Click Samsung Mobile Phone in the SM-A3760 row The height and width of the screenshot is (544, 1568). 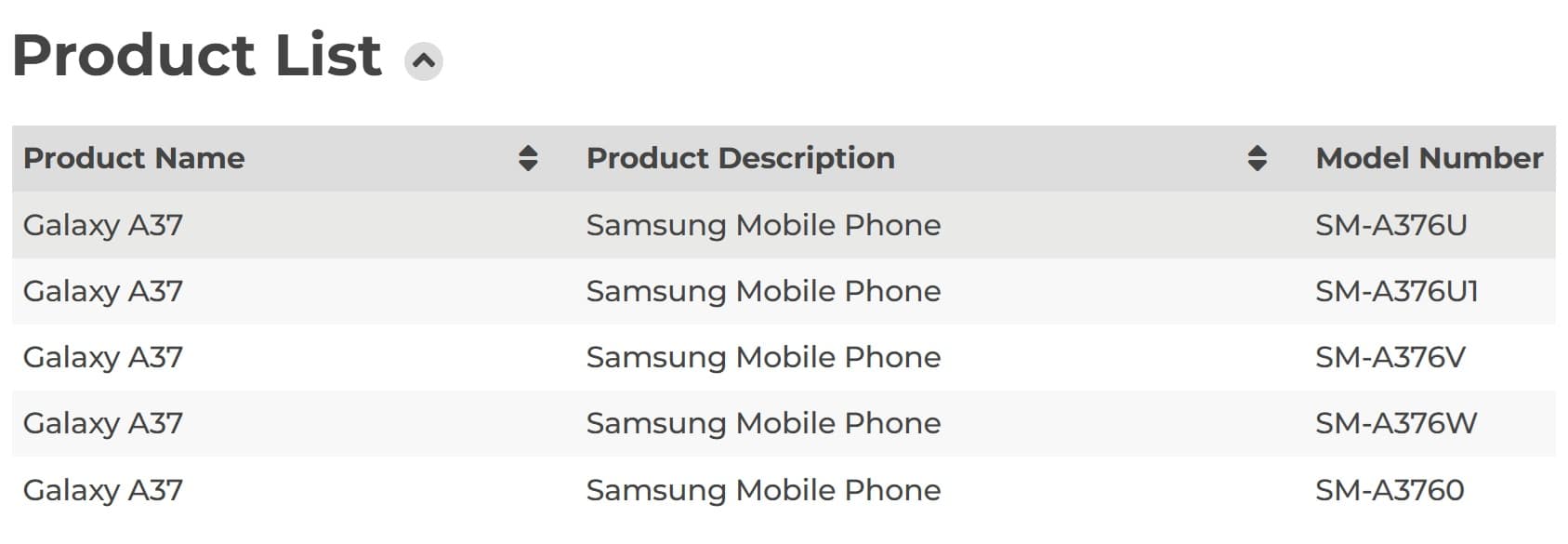tap(763, 490)
